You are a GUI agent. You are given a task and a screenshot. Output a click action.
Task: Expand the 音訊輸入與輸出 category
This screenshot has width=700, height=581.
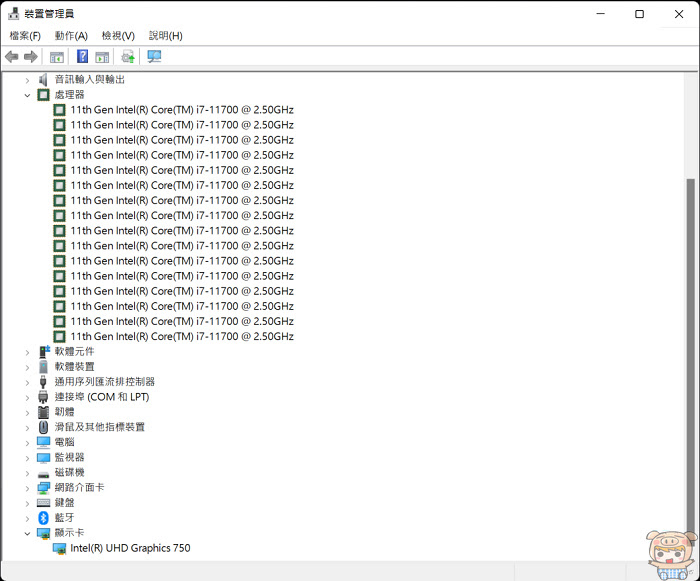tap(27, 80)
